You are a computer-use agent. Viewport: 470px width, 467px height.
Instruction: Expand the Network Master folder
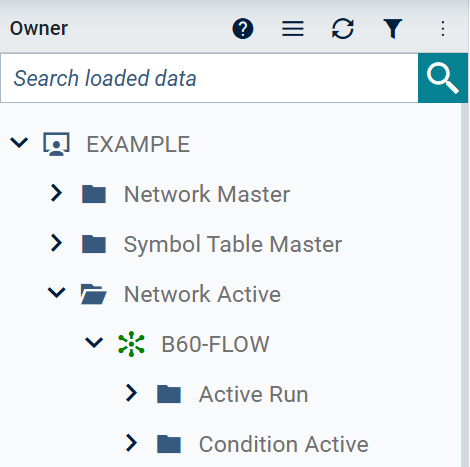pyautogui.click(x=56, y=193)
